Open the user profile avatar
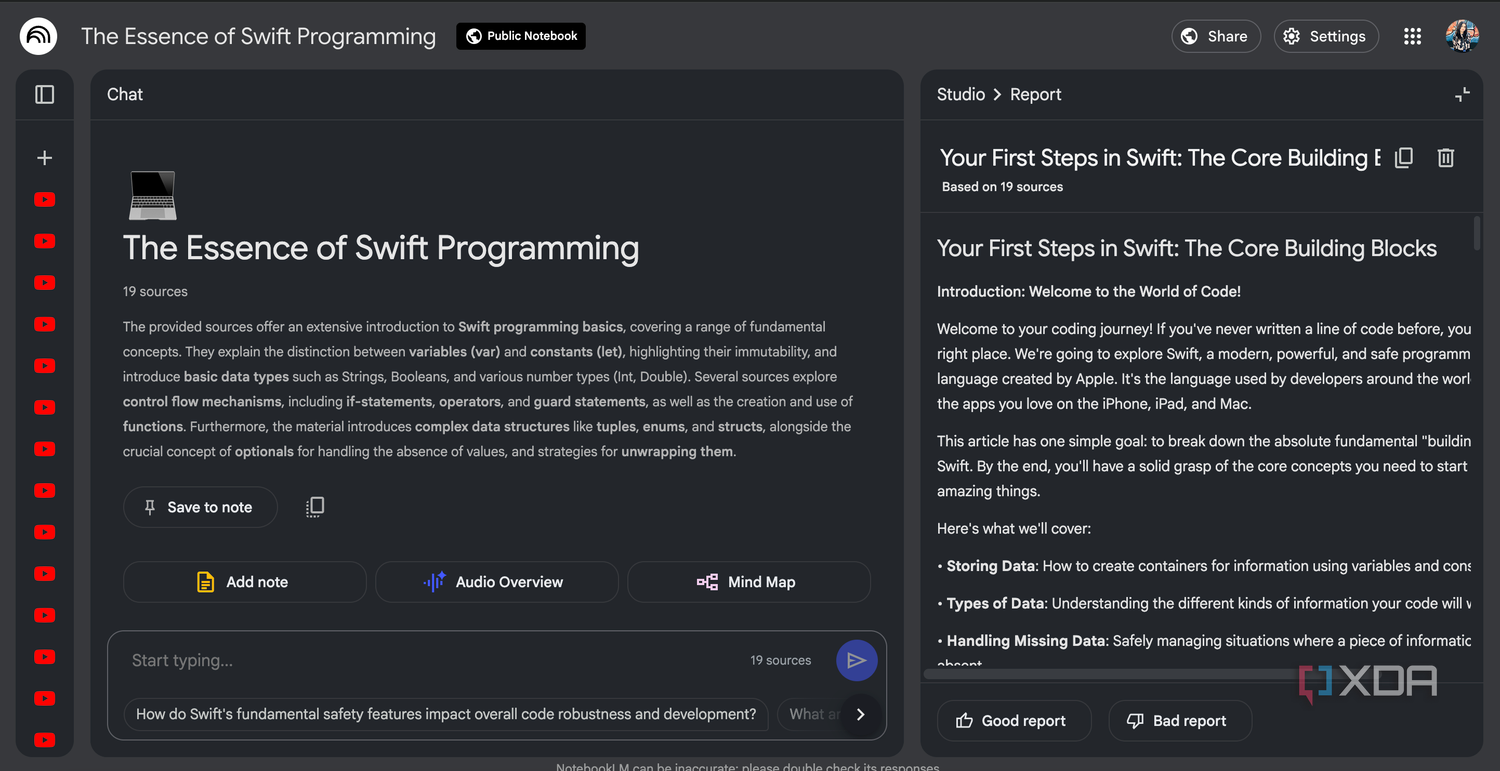This screenshot has height=771, width=1500. point(1462,36)
